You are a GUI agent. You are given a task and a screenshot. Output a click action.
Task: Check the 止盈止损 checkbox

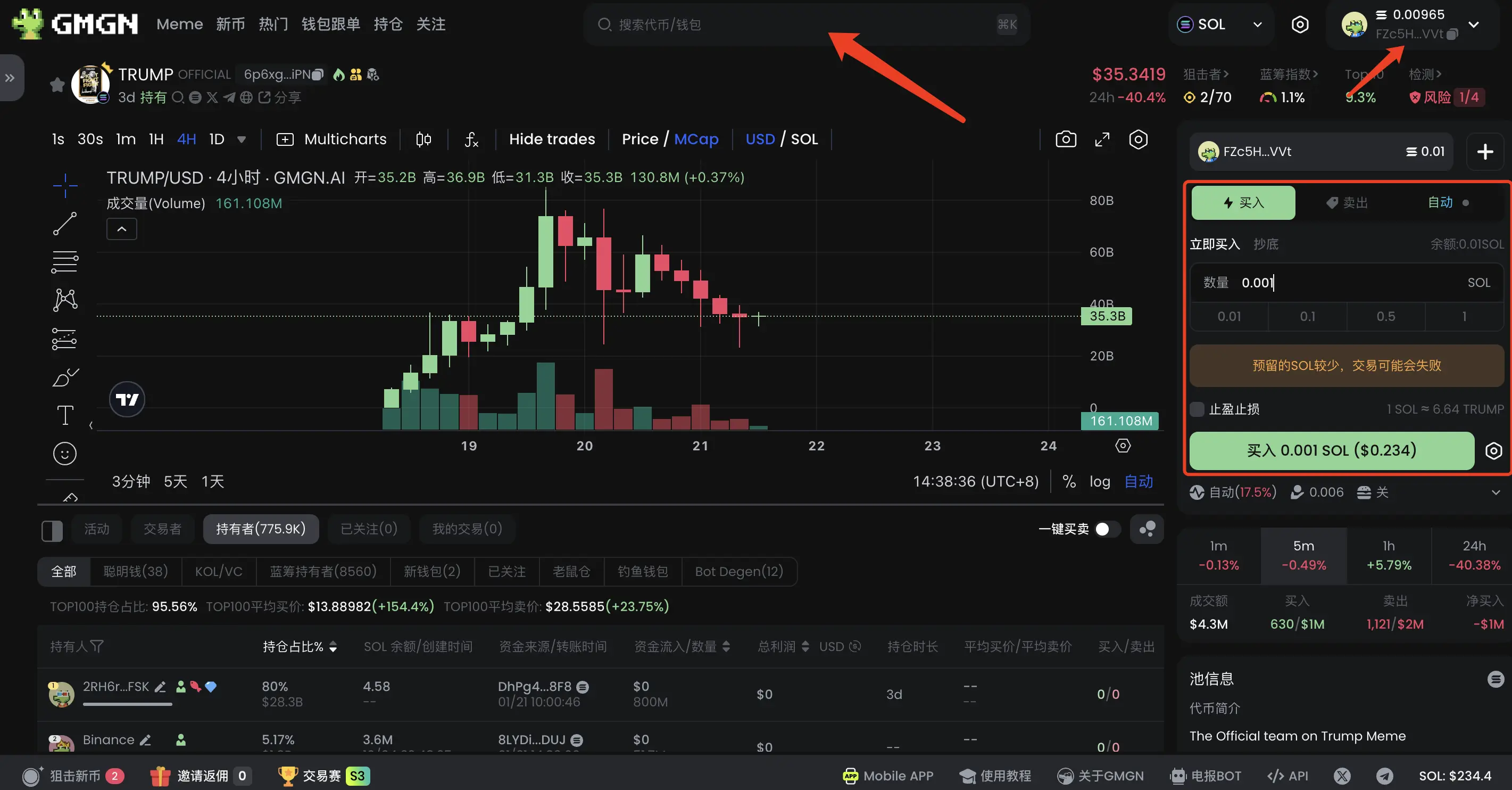[x=1198, y=409]
